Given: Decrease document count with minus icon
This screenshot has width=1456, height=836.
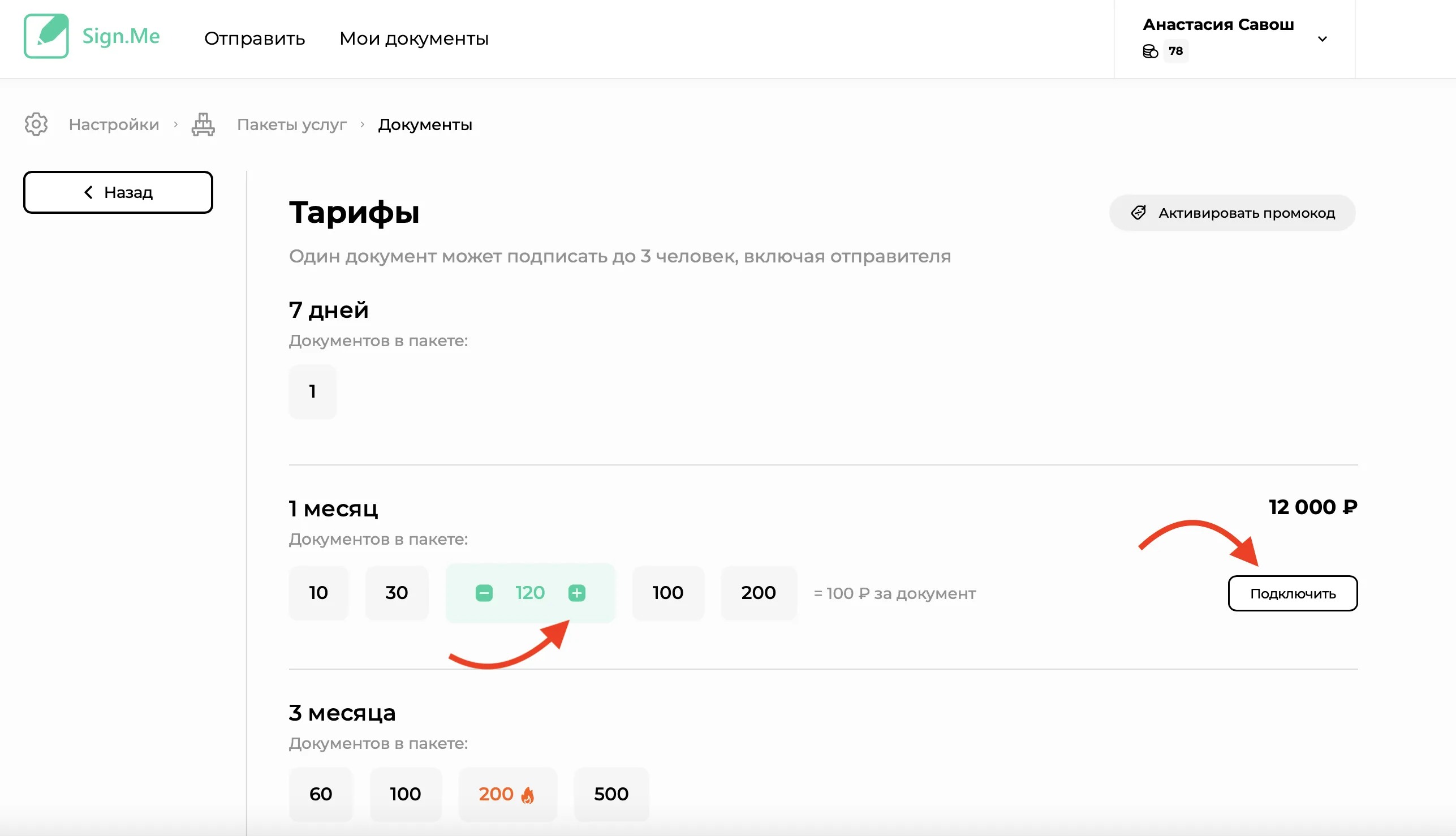Looking at the screenshot, I should coord(484,593).
